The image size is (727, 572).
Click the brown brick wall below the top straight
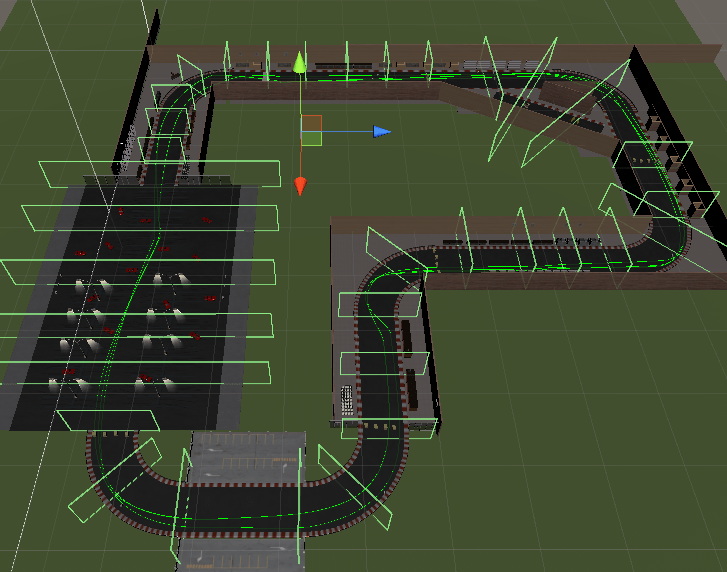click(x=330, y=91)
